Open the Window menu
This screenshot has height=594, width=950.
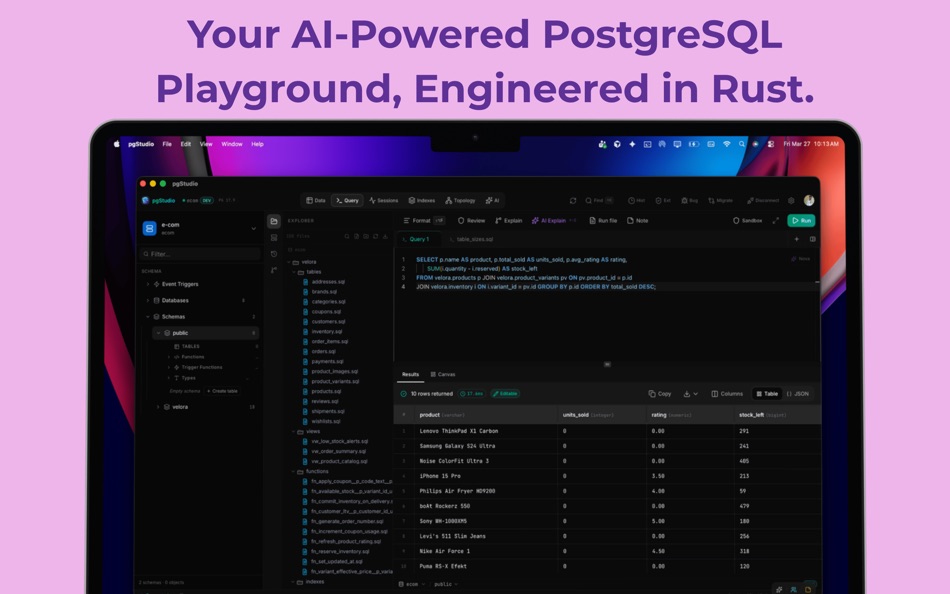232,144
